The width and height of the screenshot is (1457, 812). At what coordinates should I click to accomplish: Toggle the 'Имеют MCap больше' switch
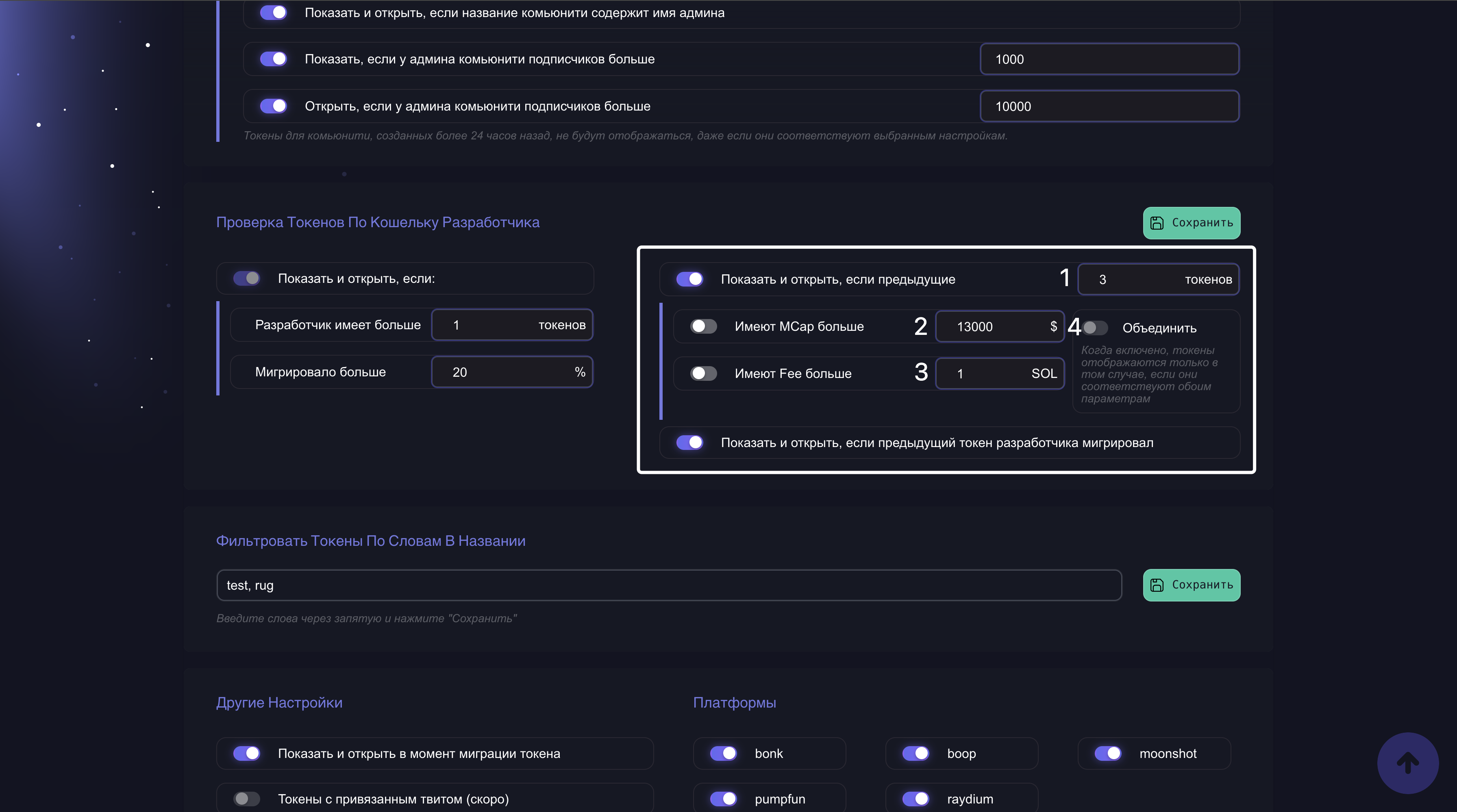[x=703, y=326]
